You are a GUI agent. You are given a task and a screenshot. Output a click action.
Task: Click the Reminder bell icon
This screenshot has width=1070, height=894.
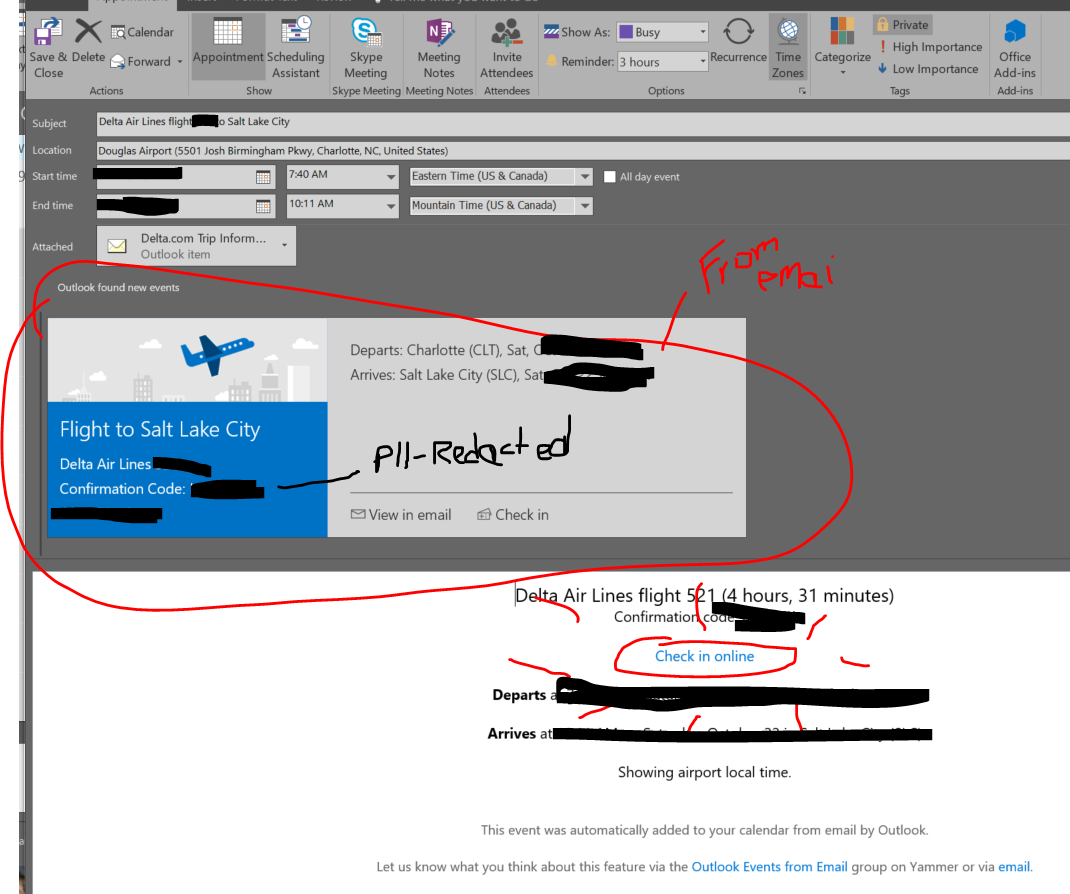click(551, 61)
